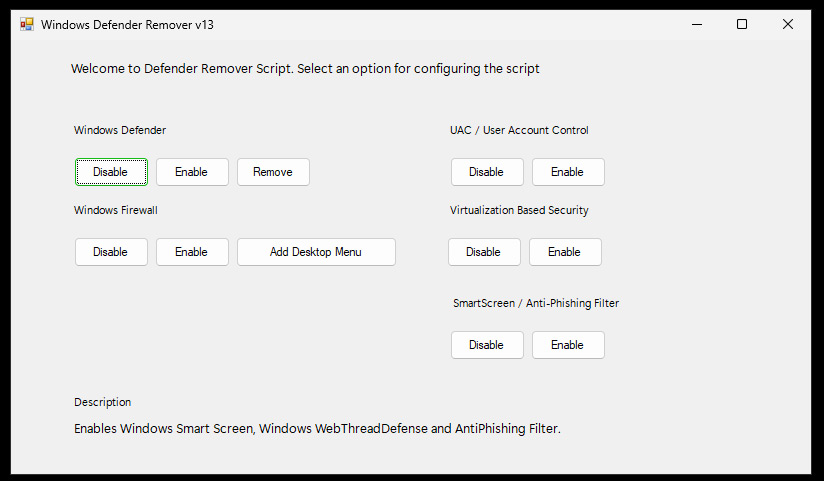This screenshot has height=481, width=824.
Task: Click the Virtualization Based Security label
Action: pos(519,210)
